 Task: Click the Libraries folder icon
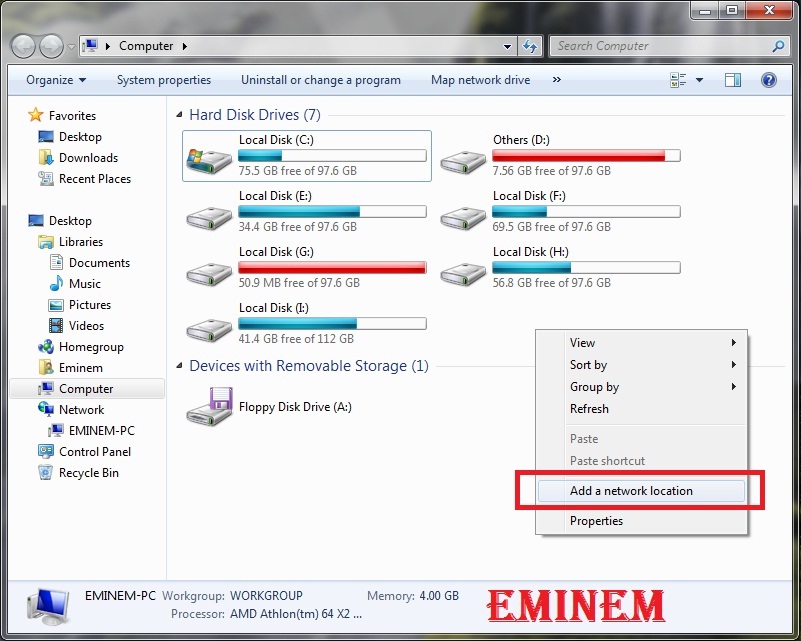[x=45, y=242]
